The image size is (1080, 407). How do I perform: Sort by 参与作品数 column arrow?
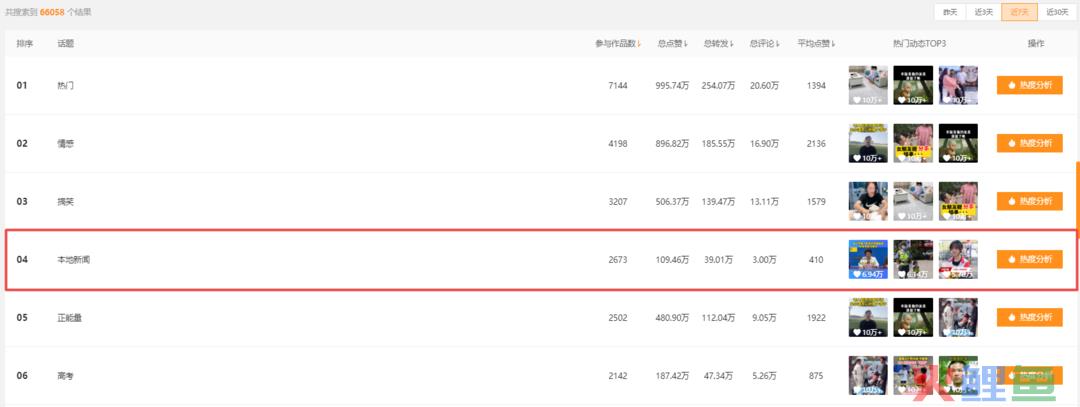639,44
